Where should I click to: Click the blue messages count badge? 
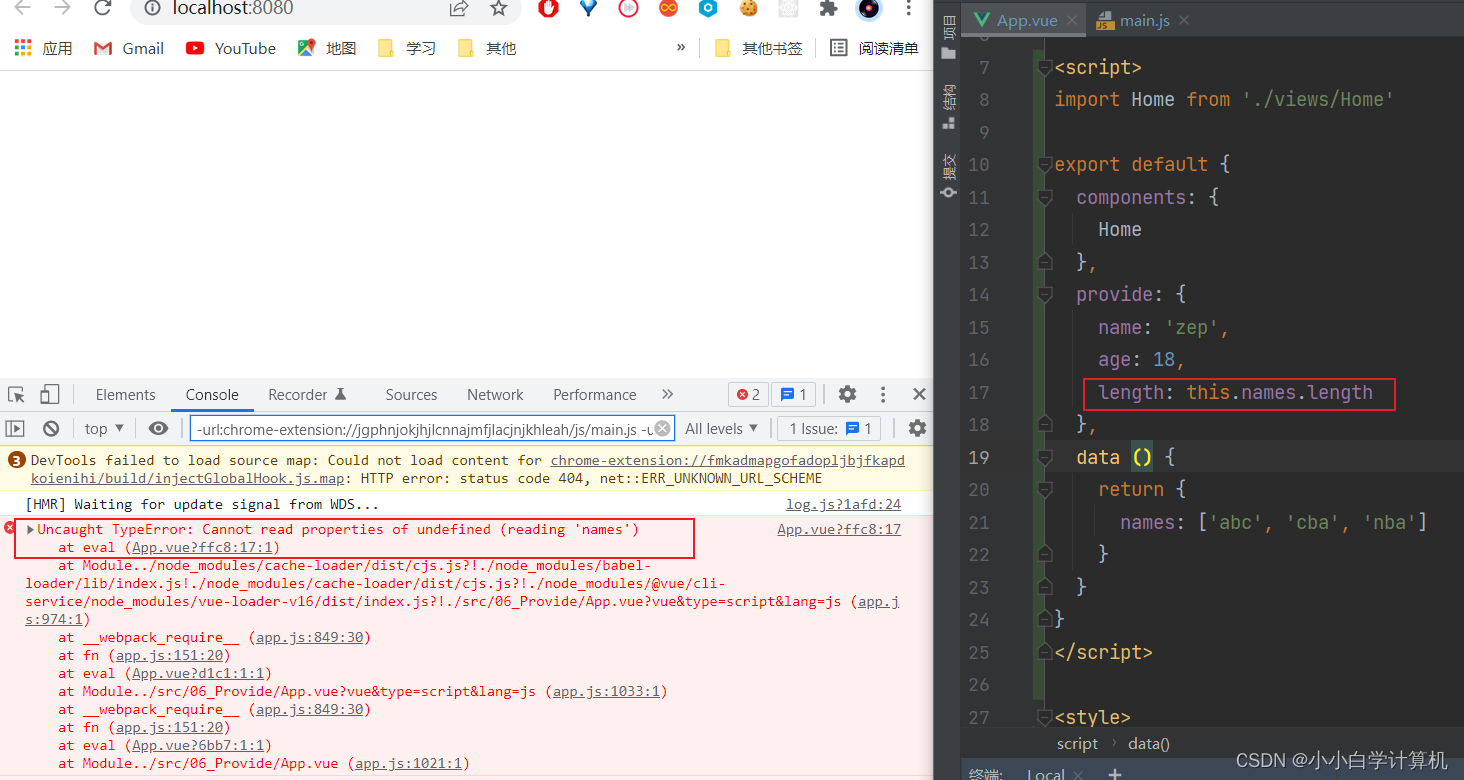click(795, 395)
